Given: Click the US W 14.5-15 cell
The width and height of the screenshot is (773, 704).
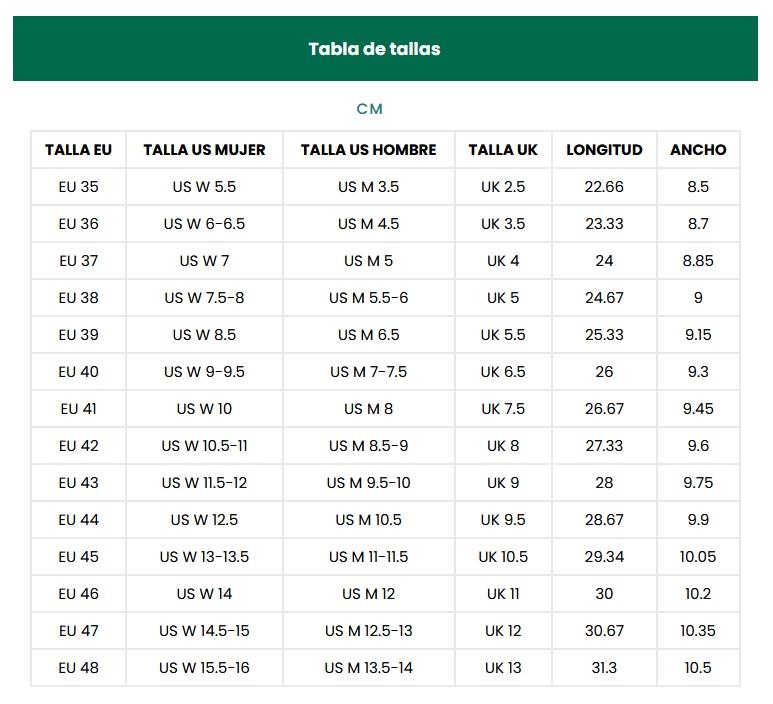Looking at the screenshot, I should pos(204,631).
